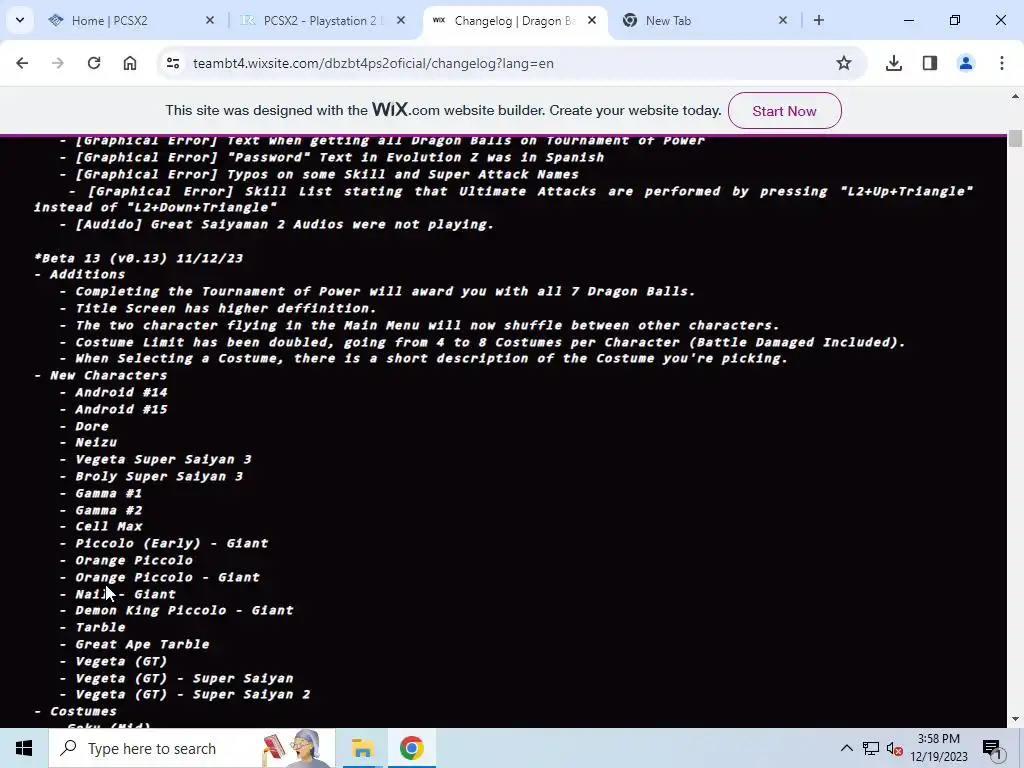
Task: Switch to the Home | PCSX2 tab
Action: click(x=131, y=21)
